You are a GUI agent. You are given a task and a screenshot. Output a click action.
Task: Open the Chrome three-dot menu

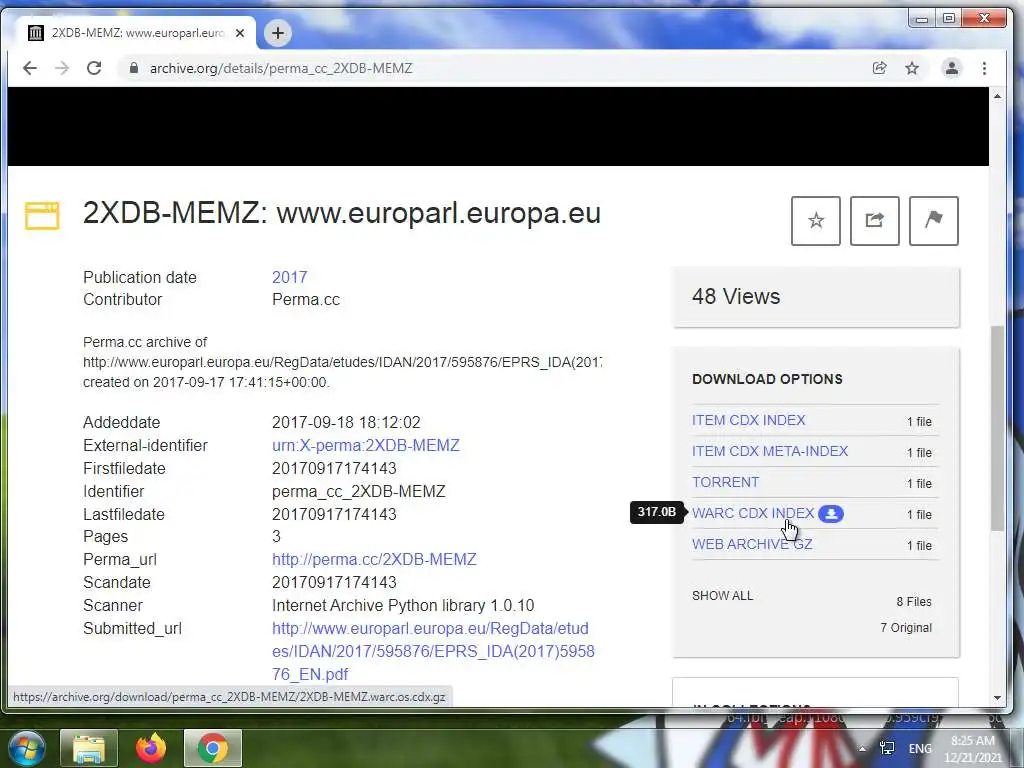click(984, 68)
